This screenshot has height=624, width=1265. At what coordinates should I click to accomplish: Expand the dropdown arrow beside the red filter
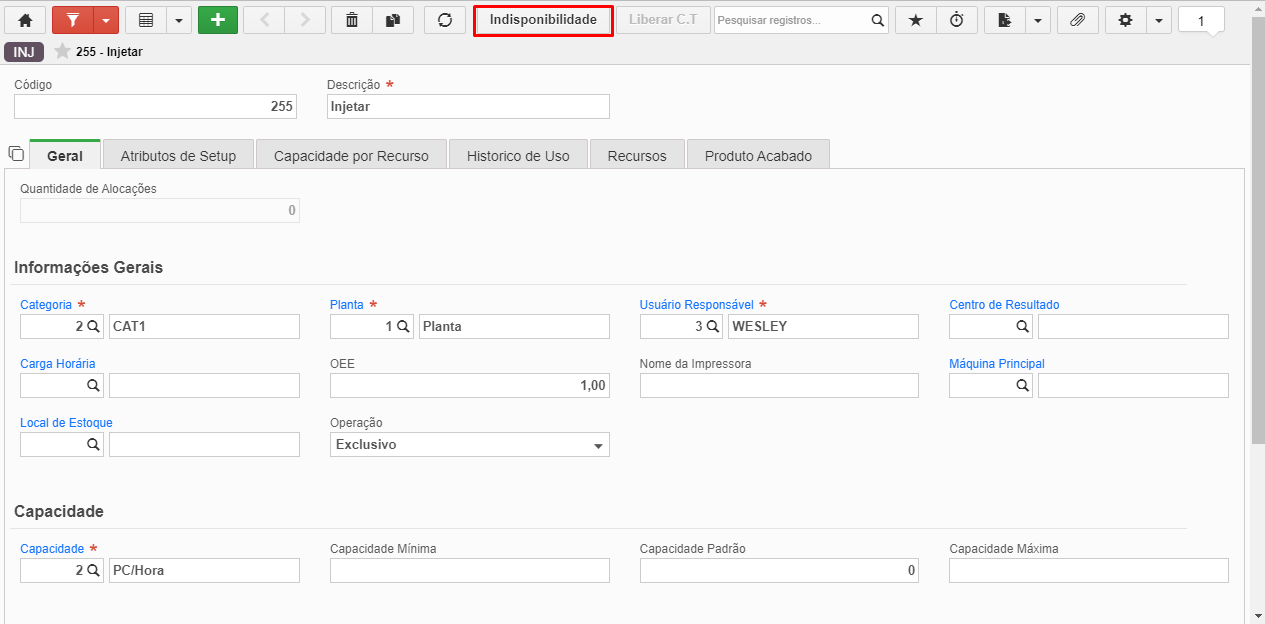point(106,20)
